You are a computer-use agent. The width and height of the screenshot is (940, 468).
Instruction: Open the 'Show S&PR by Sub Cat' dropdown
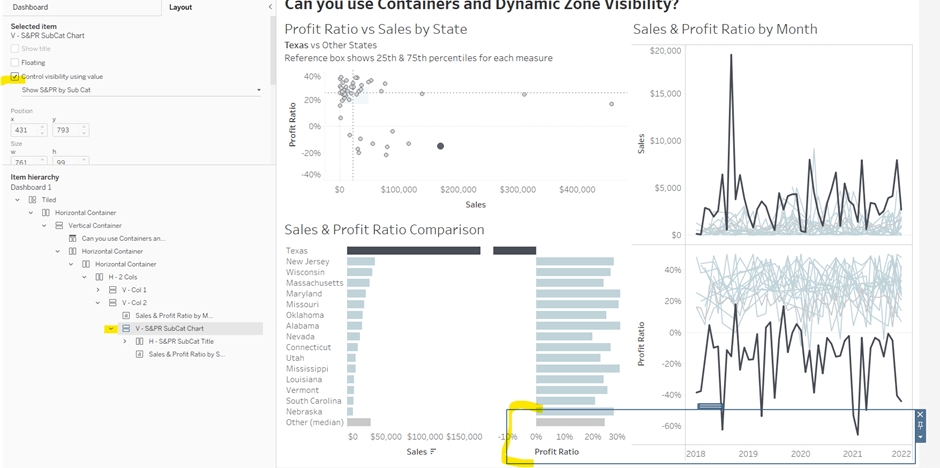point(259,90)
